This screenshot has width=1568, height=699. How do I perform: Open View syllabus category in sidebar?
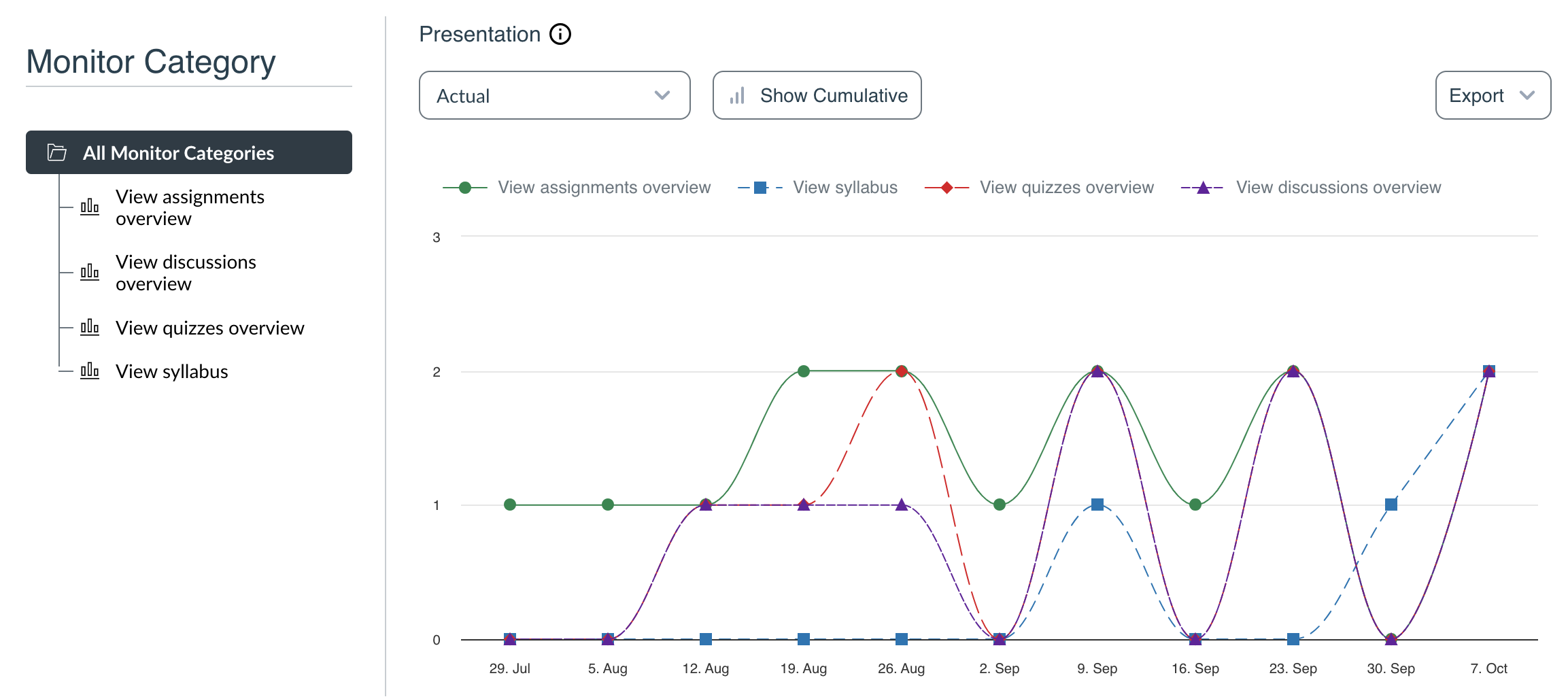[x=171, y=371]
